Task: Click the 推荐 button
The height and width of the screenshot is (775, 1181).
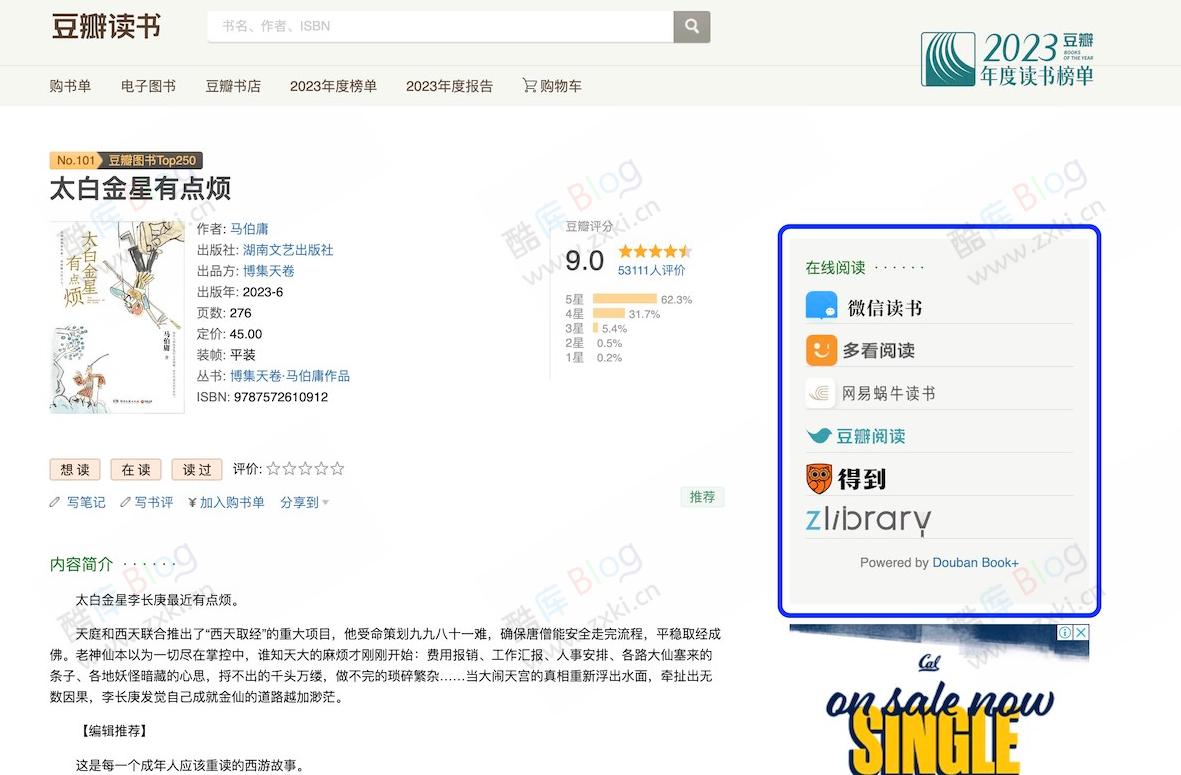Action: (702, 496)
